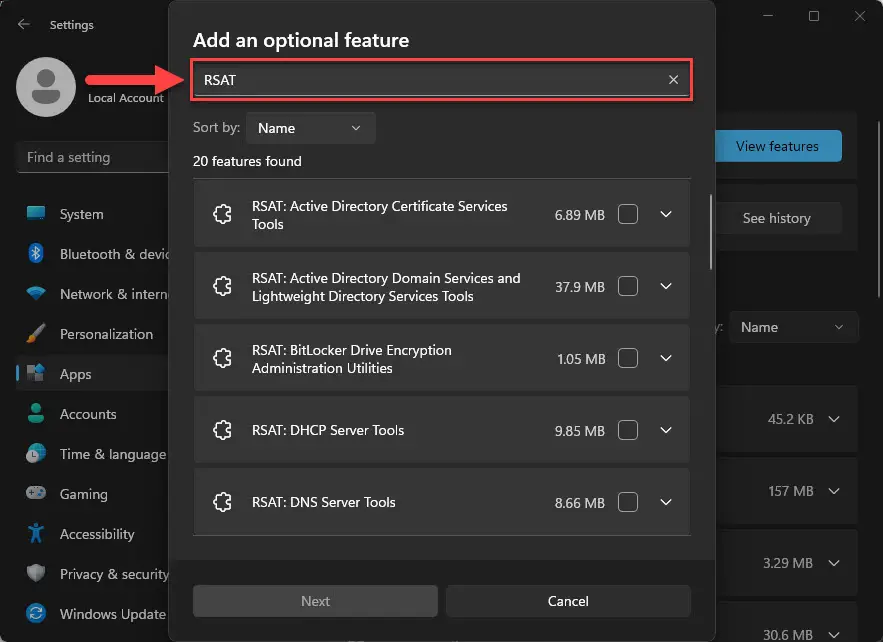Select Gaming in the sidebar
The width and height of the screenshot is (883, 642).
point(93,494)
